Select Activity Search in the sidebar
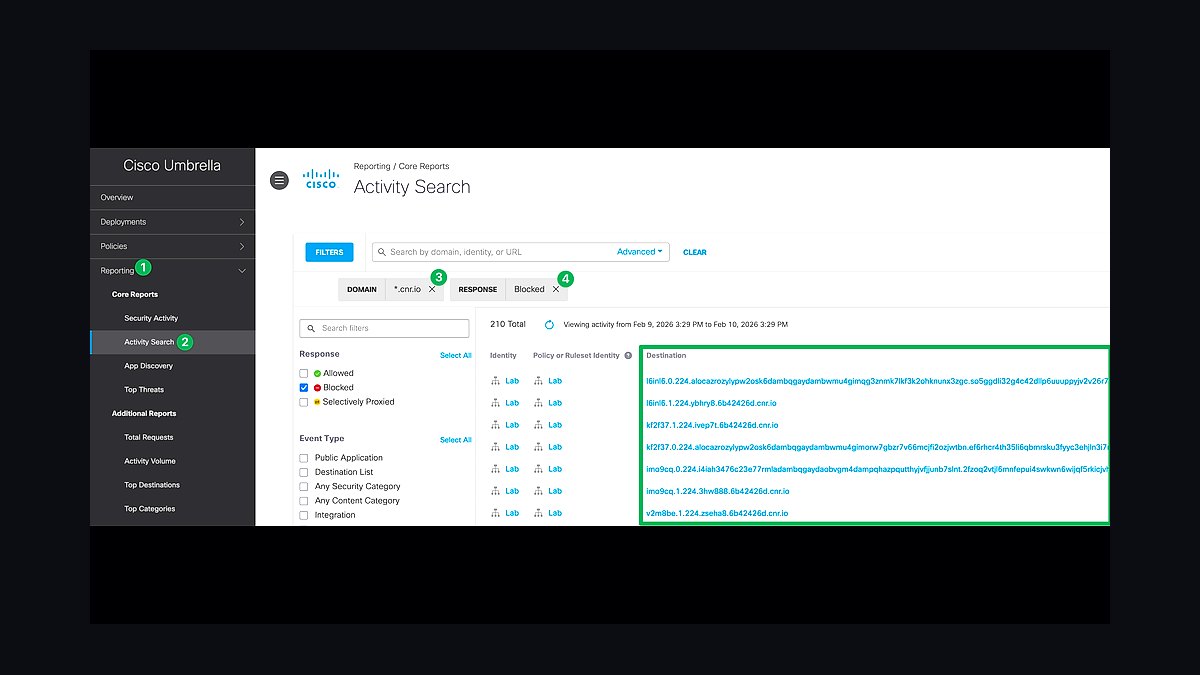 149,342
